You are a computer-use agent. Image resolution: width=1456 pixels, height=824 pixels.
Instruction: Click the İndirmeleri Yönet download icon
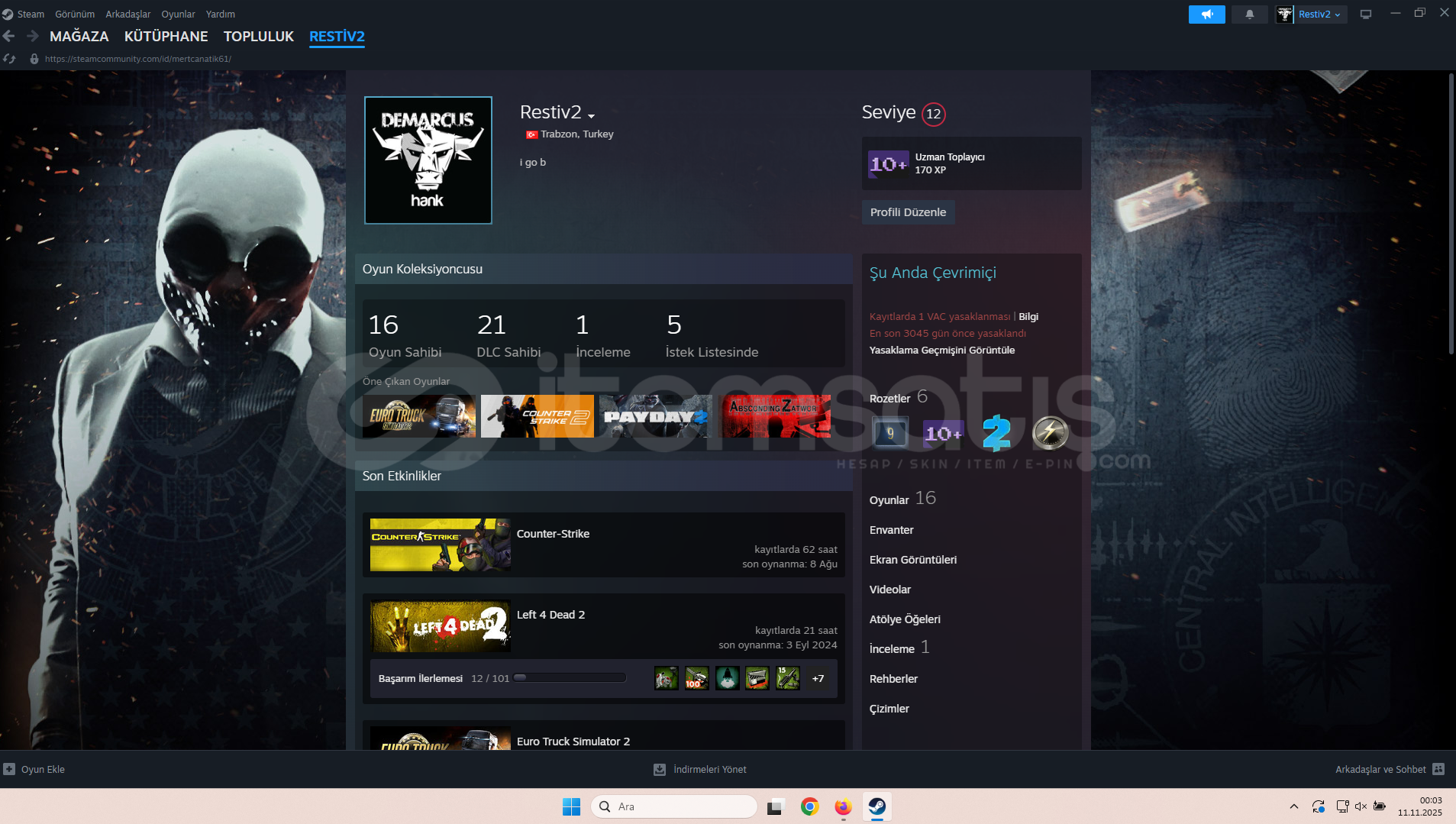(660, 770)
